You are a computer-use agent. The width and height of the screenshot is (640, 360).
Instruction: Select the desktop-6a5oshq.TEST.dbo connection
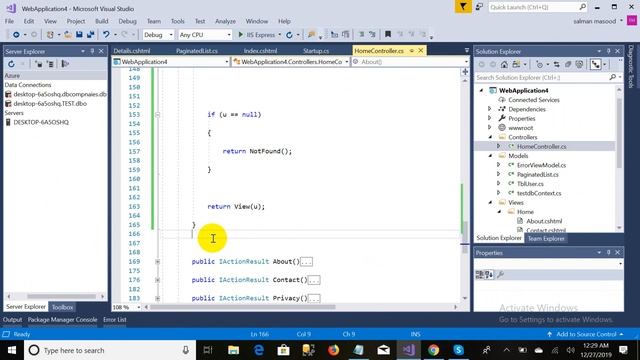point(50,104)
